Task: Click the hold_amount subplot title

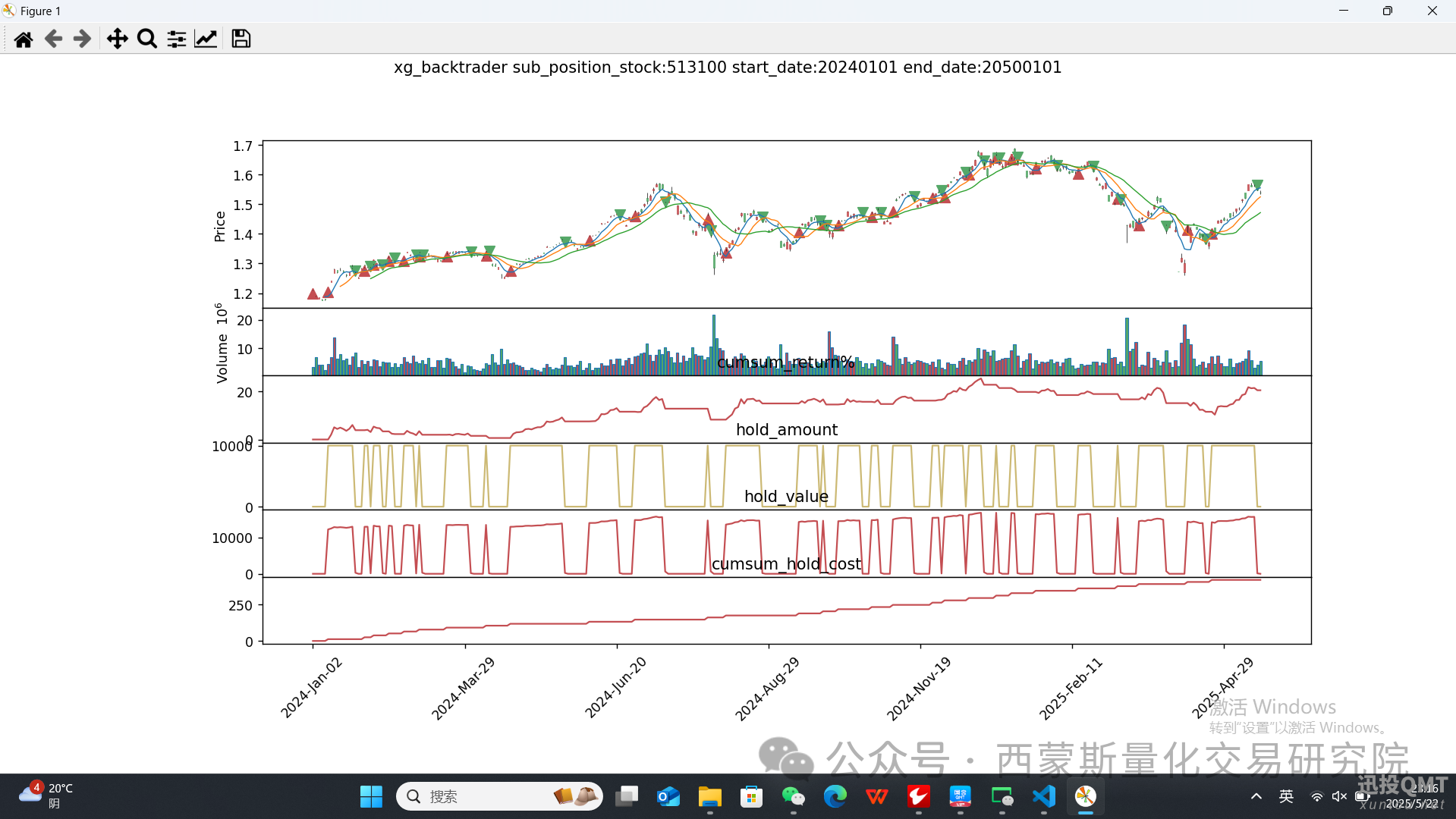Action: pyautogui.click(x=787, y=430)
